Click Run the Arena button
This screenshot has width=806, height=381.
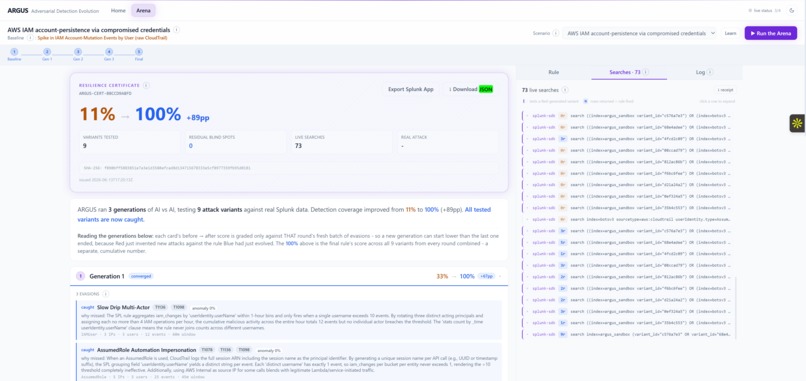click(x=771, y=33)
